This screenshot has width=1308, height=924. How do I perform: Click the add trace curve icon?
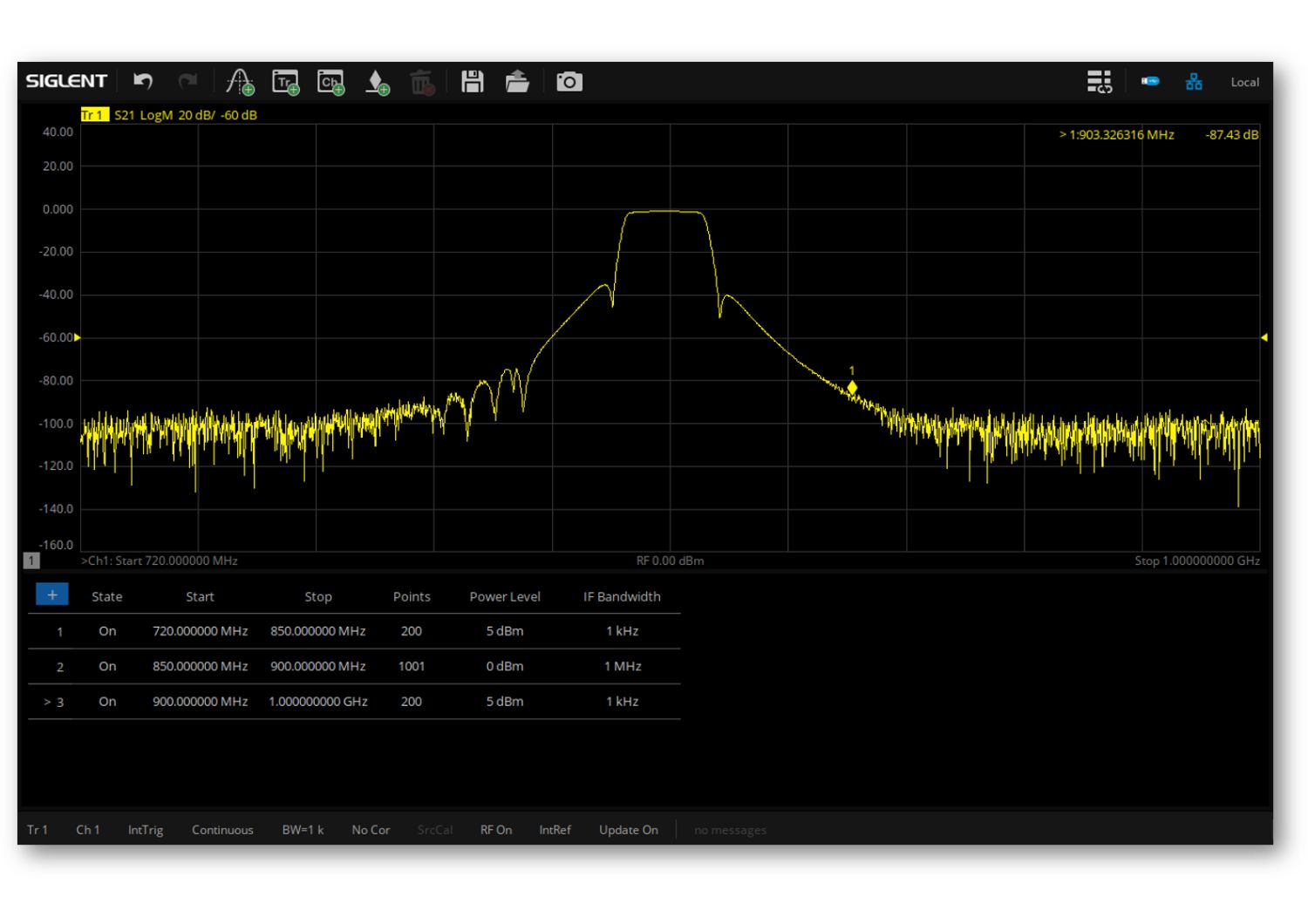tap(239, 82)
